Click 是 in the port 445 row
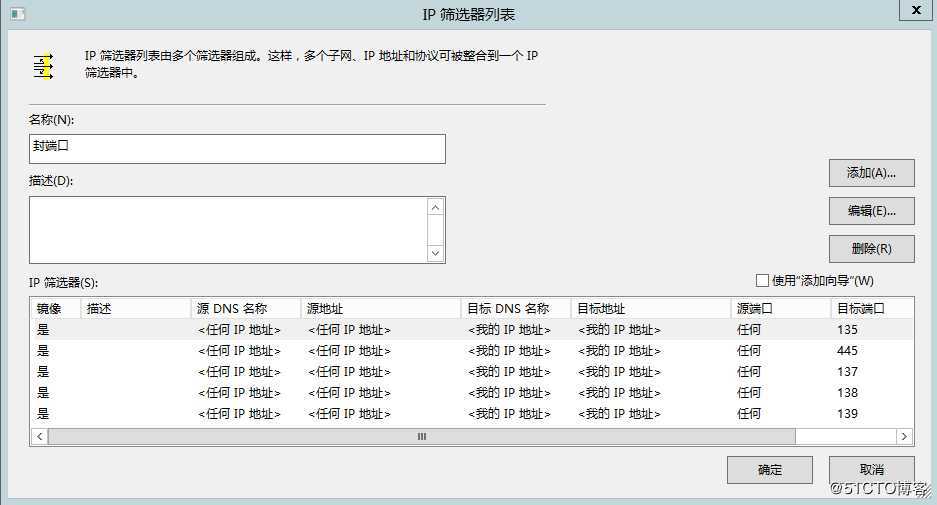The image size is (937, 505). point(43,351)
